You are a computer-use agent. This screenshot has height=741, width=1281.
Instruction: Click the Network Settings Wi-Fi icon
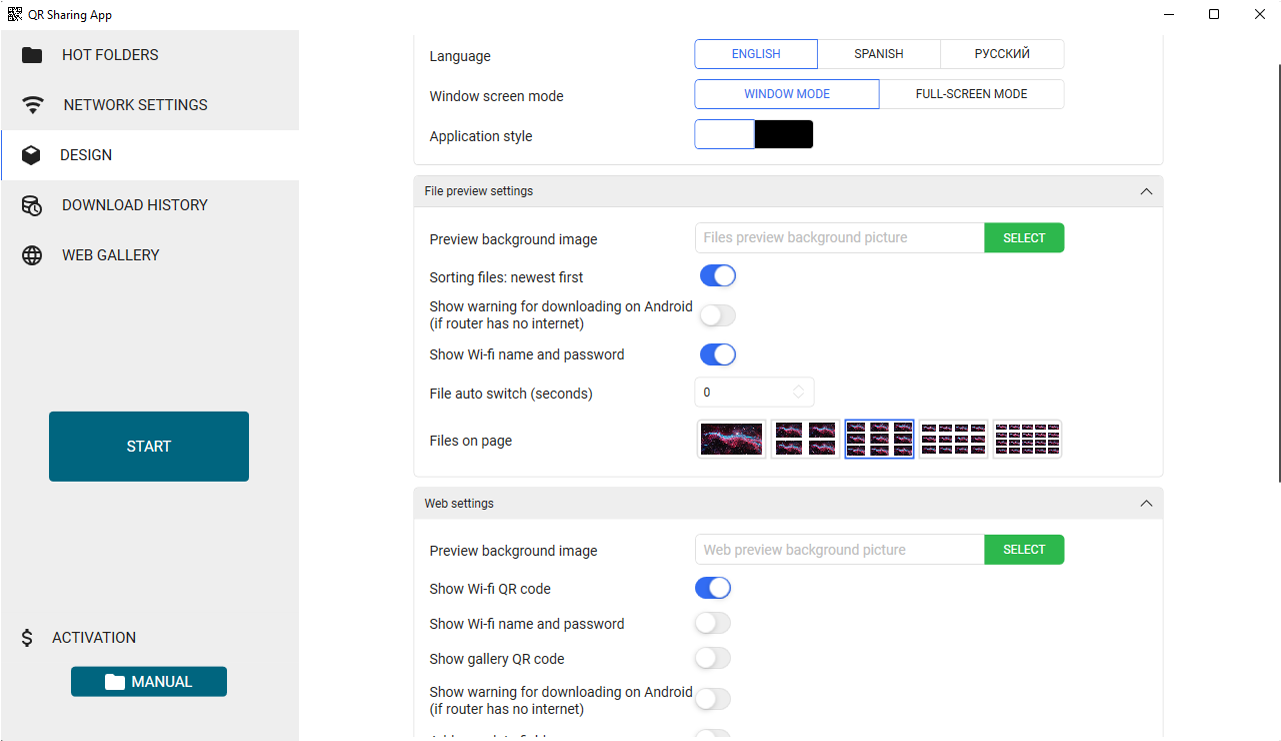click(x=33, y=105)
